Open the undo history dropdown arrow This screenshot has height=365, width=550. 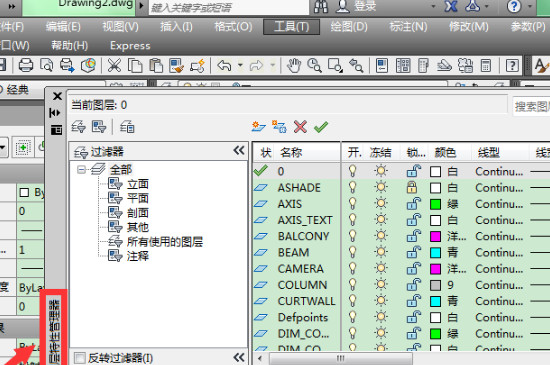click(240, 65)
